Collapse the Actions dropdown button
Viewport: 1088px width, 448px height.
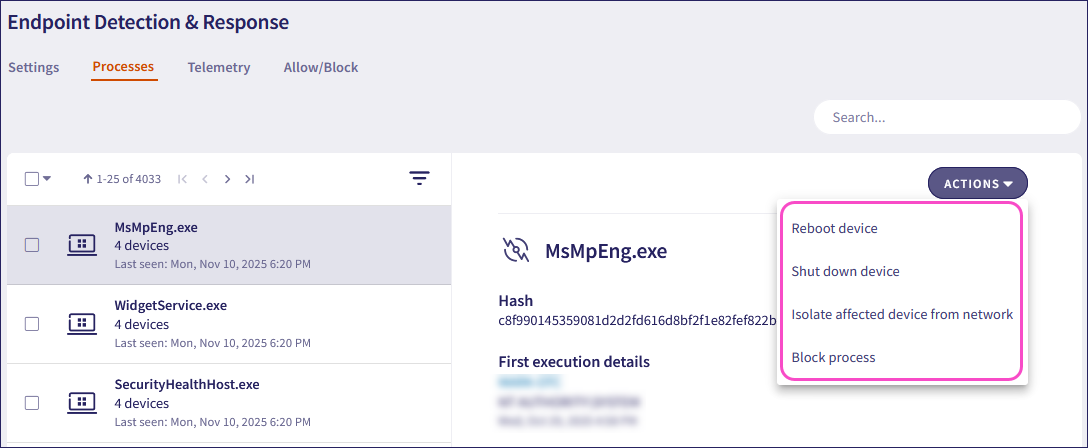[977, 183]
